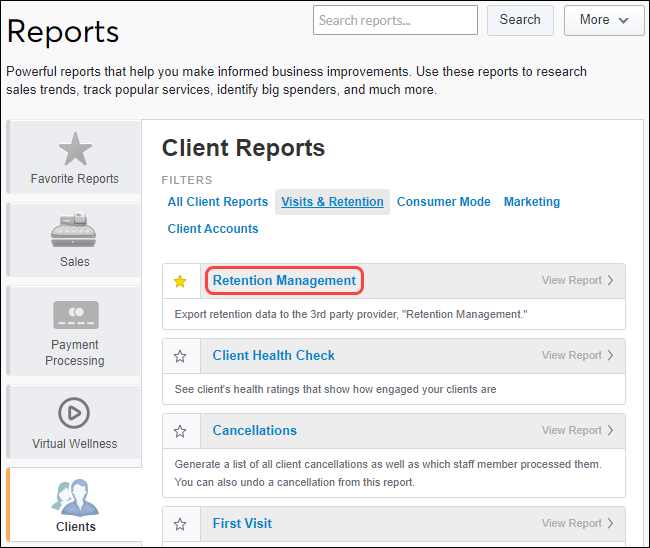Expand the More dropdown menu
650x548 pixels.
click(x=604, y=20)
